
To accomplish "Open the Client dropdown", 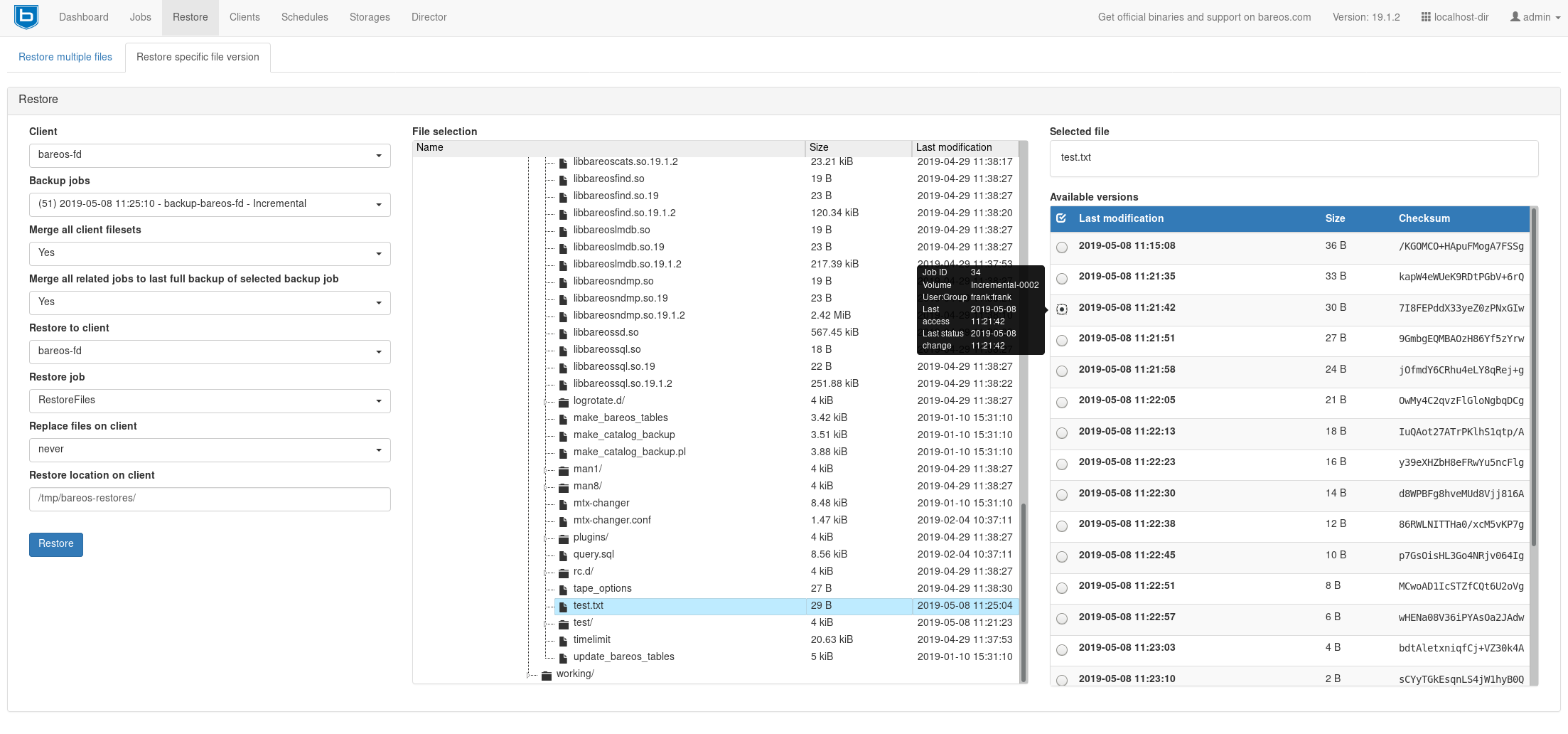I will click(x=209, y=155).
